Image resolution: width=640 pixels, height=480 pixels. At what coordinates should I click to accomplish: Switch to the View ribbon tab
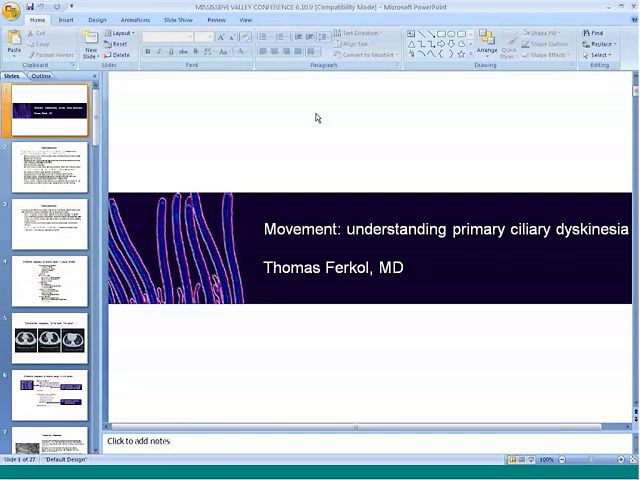[x=245, y=20]
